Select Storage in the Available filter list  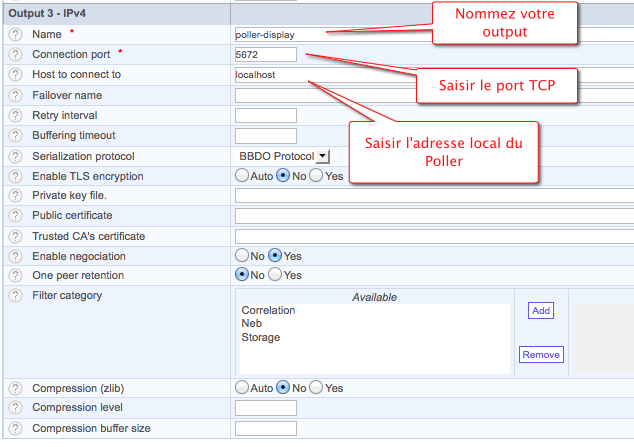tap(260, 338)
